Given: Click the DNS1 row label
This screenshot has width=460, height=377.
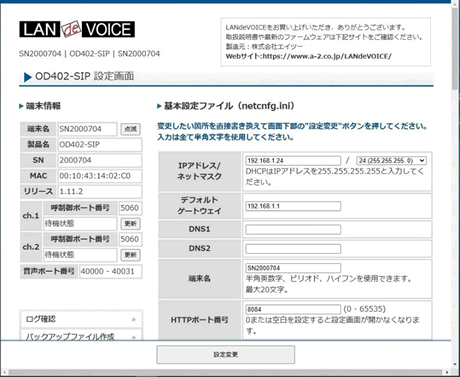Looking at the screenshot, I should pos(199,229).
